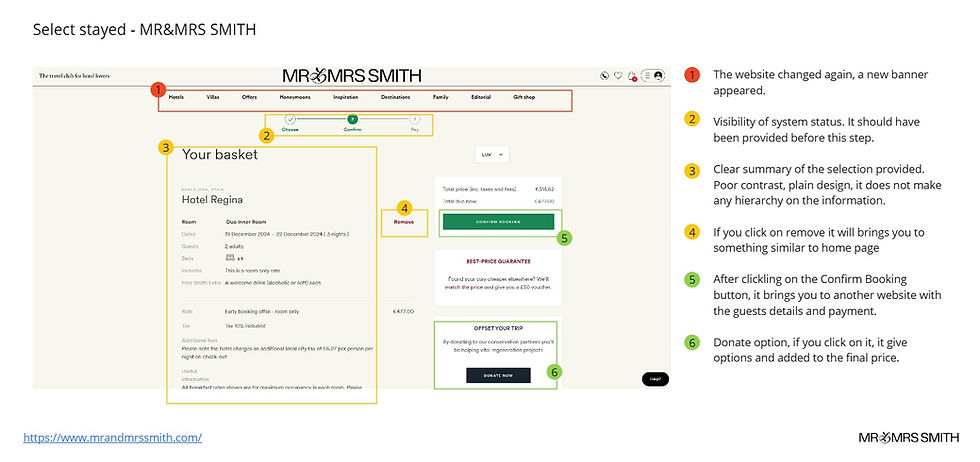The width and height of the screenshot is (980, 462).
Task: Click the completed Choose step checkmark
Action: point(290,119)
